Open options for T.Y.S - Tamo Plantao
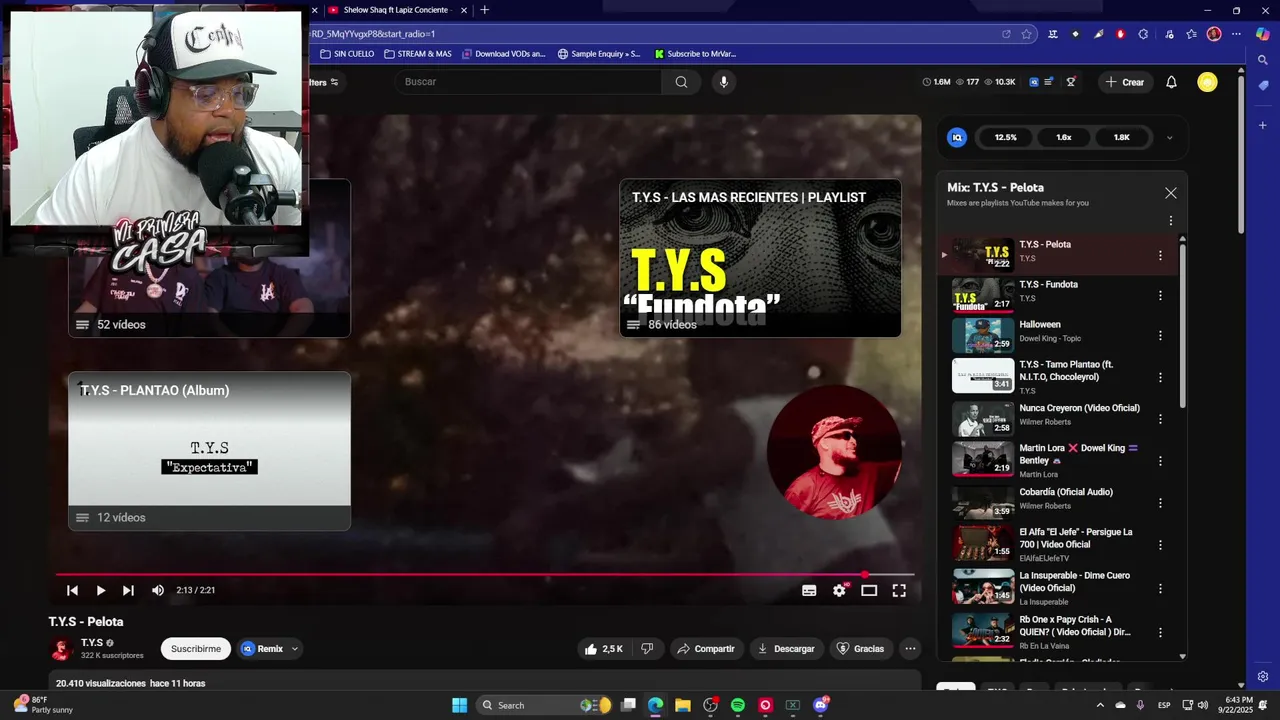 pos(1160,378)
